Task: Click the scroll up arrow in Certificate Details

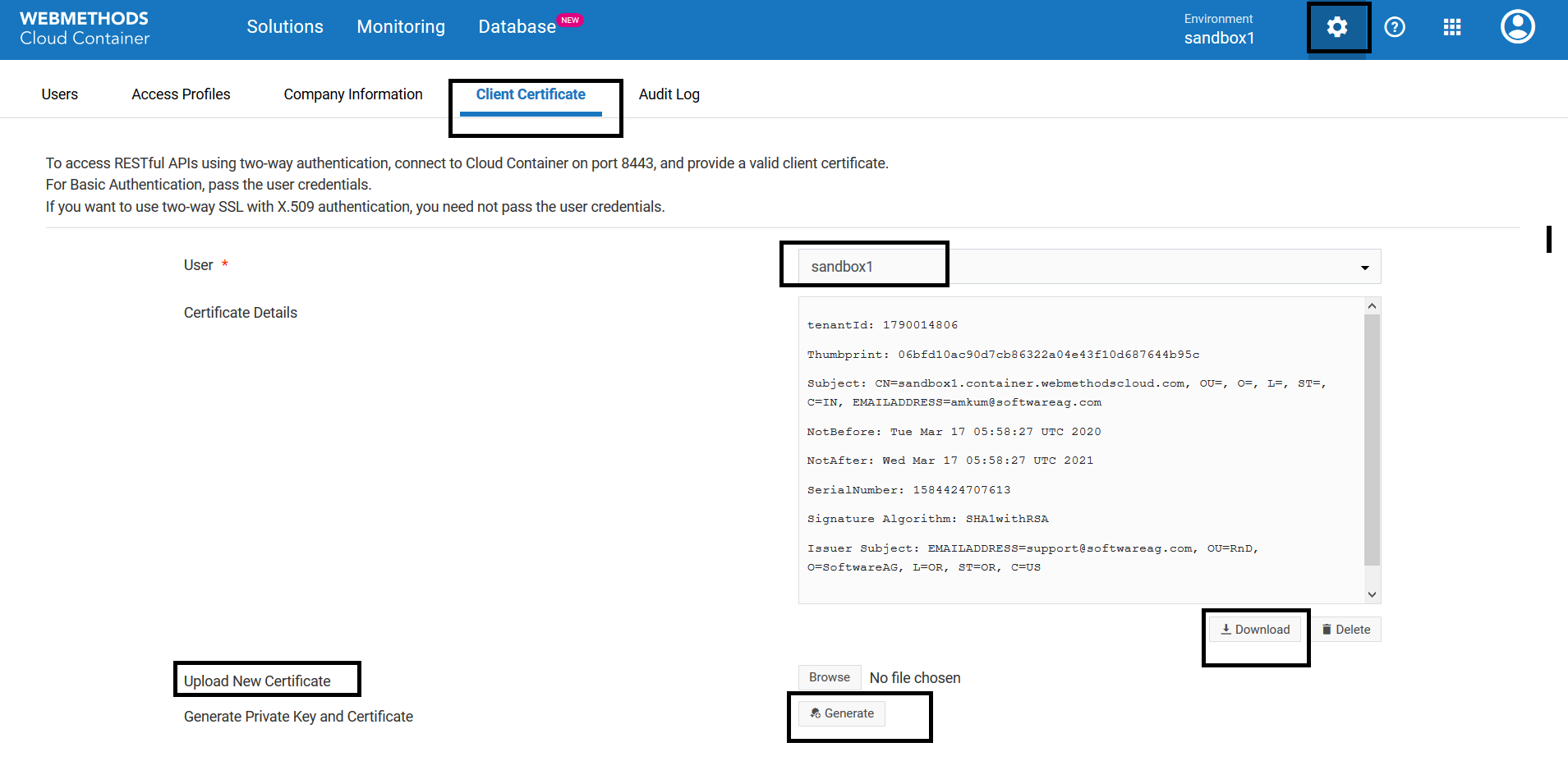Action: point(1372,305)
